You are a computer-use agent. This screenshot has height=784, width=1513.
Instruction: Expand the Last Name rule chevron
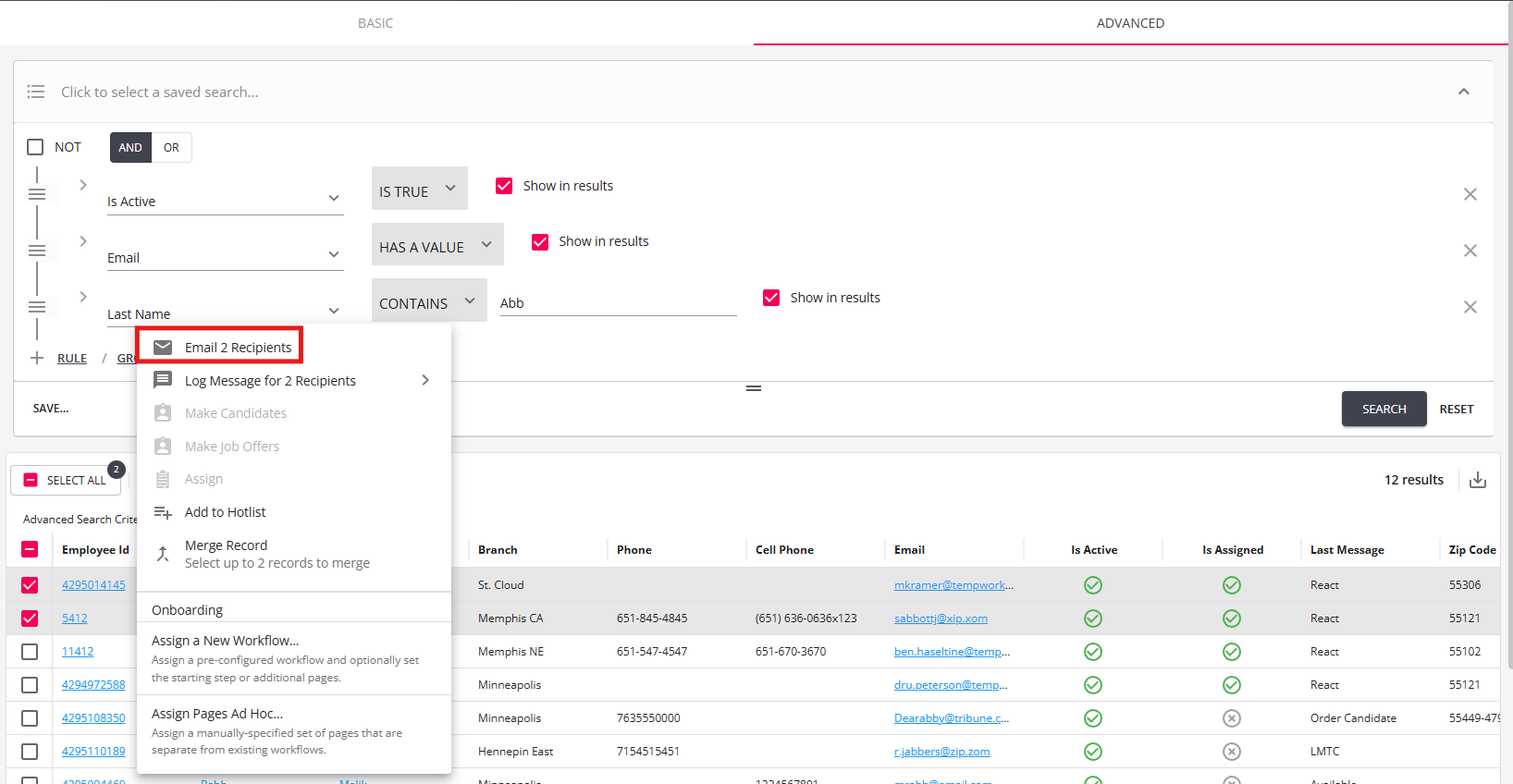tap(83, 297)
